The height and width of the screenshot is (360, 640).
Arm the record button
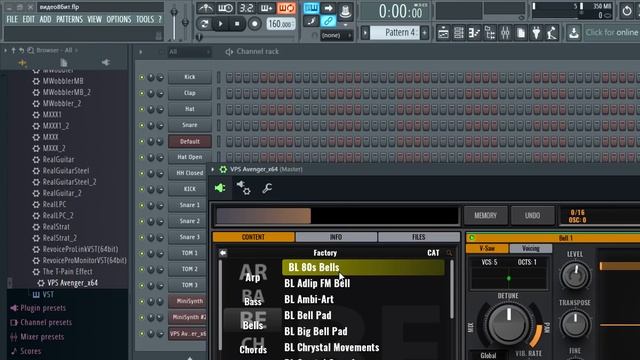(x=255, y=24)
